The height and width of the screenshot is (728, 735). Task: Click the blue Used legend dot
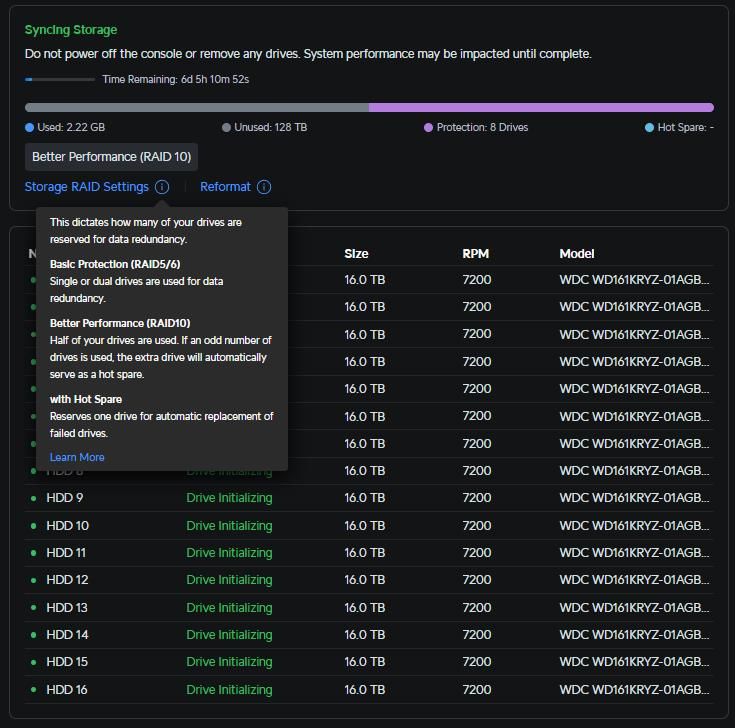(x=29, y=128)
